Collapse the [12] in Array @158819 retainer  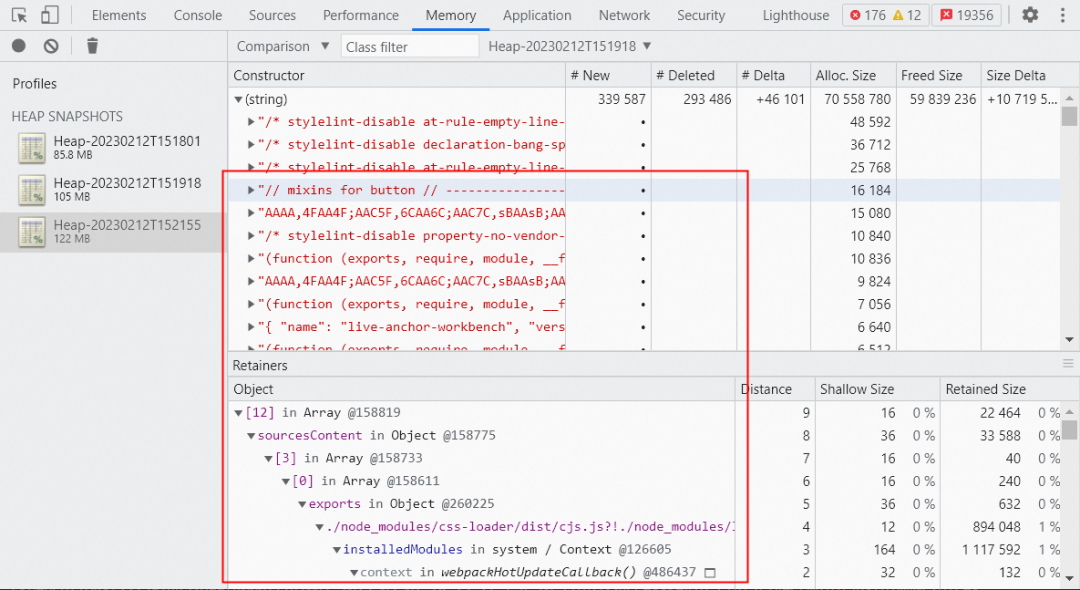pyautogui.click(x=238, y=412)
